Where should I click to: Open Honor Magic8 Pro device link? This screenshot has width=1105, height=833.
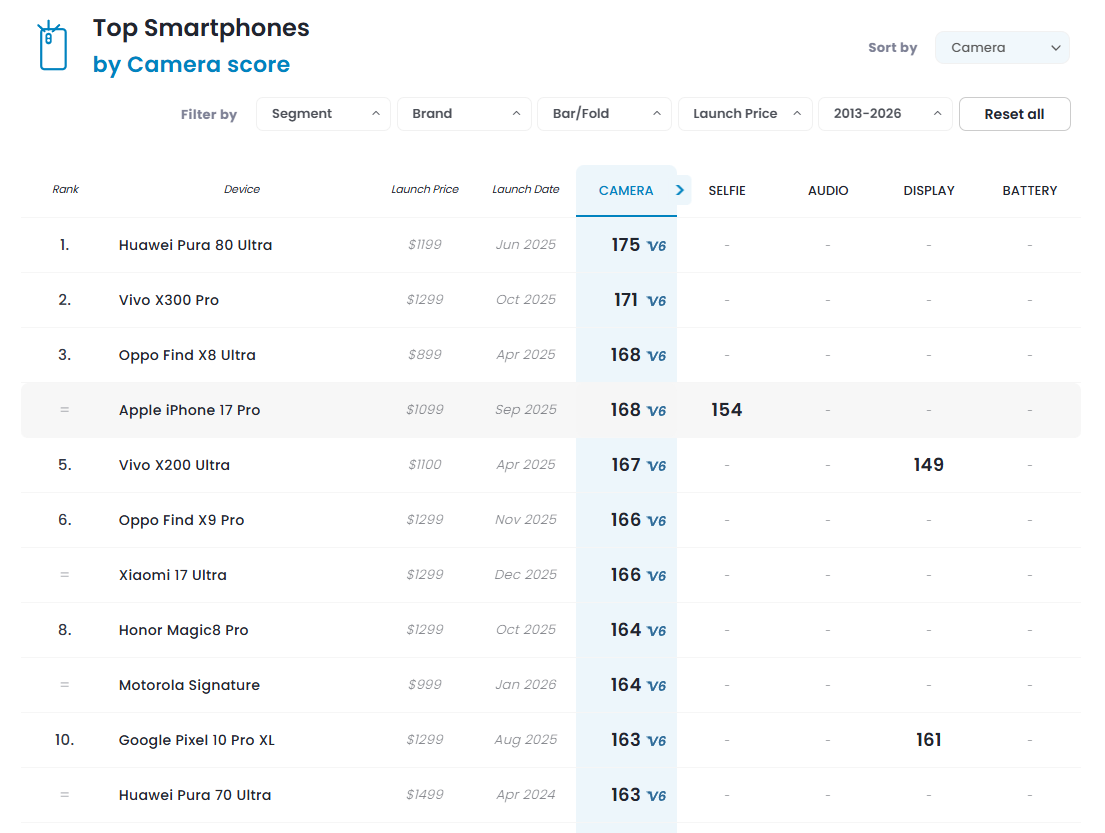coord(183,630)
